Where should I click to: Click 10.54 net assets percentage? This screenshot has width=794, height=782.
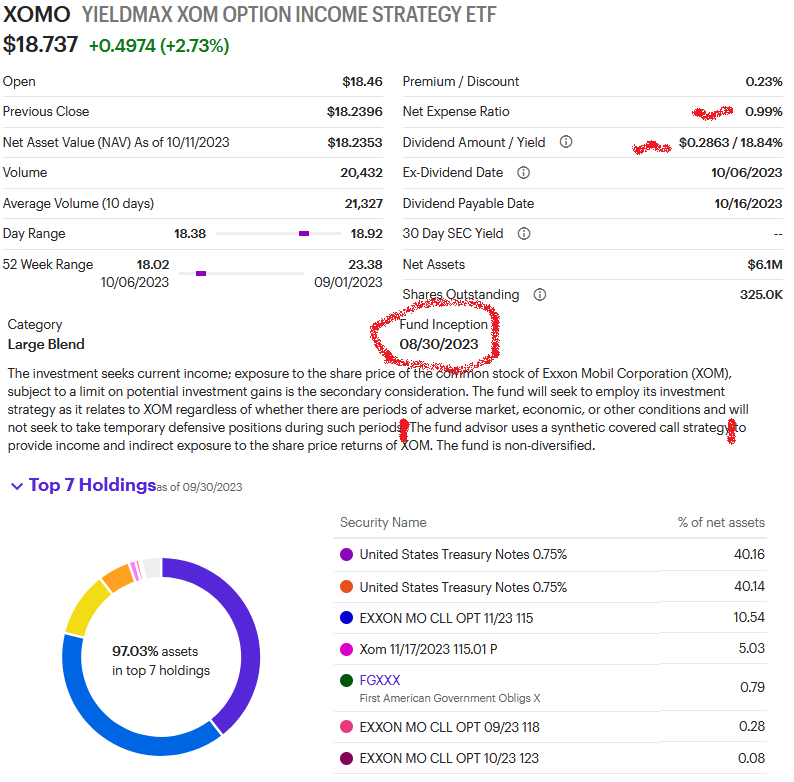click(749, 617)
